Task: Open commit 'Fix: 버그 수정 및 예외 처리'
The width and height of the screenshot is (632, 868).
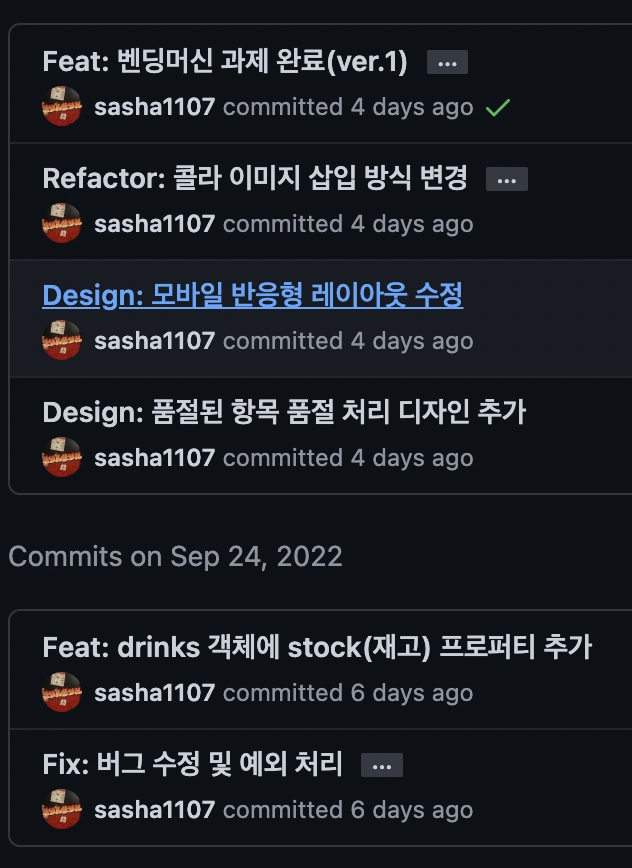Action: point(192,765)
